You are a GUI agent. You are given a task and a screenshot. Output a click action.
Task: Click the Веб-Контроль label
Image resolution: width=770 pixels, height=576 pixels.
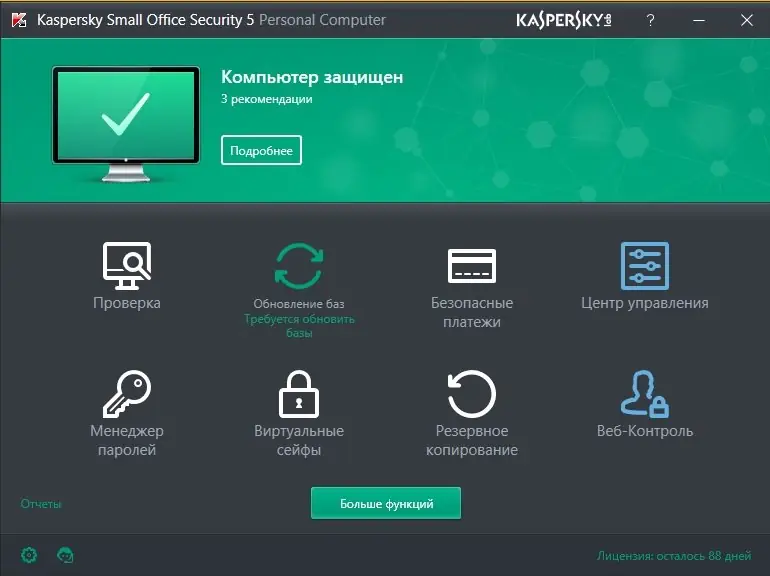pyautogui.click(x=645, y=431)
